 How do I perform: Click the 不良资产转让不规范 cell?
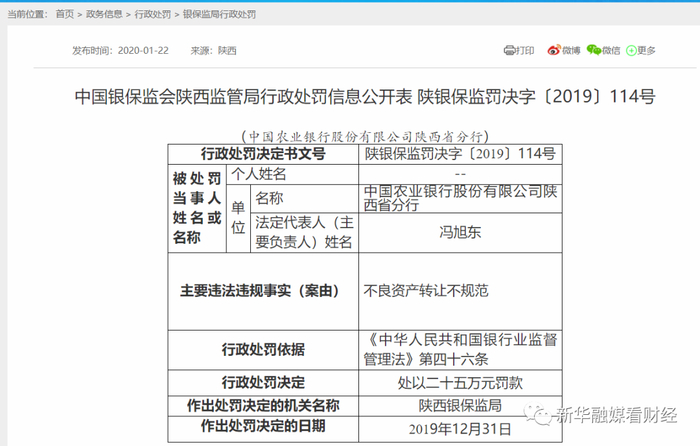tap(460, 292)
